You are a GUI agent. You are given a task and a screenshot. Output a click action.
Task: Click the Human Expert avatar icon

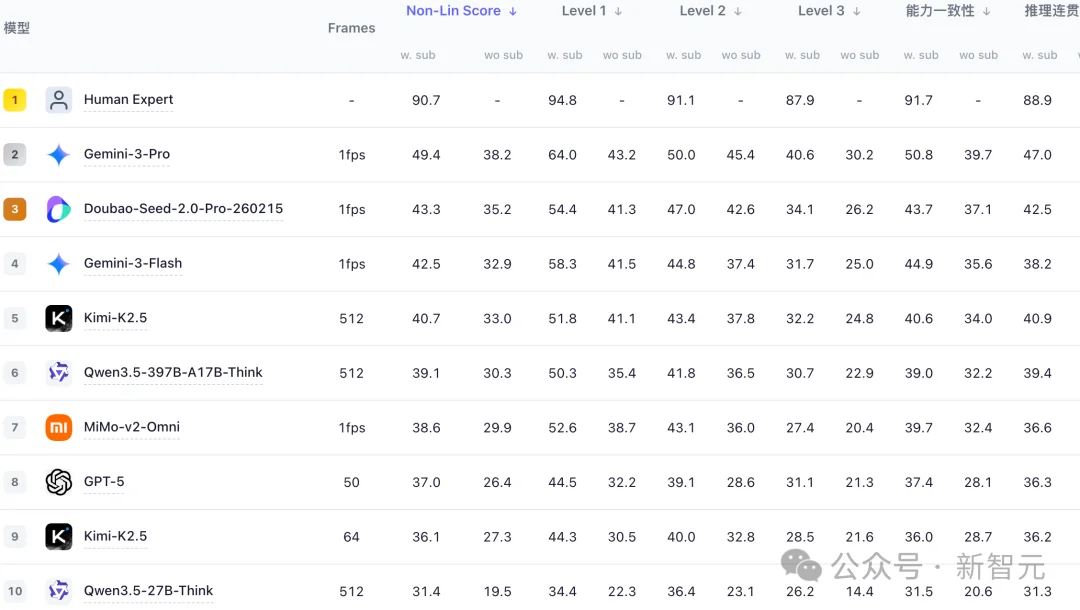click(x=59, y=100)
